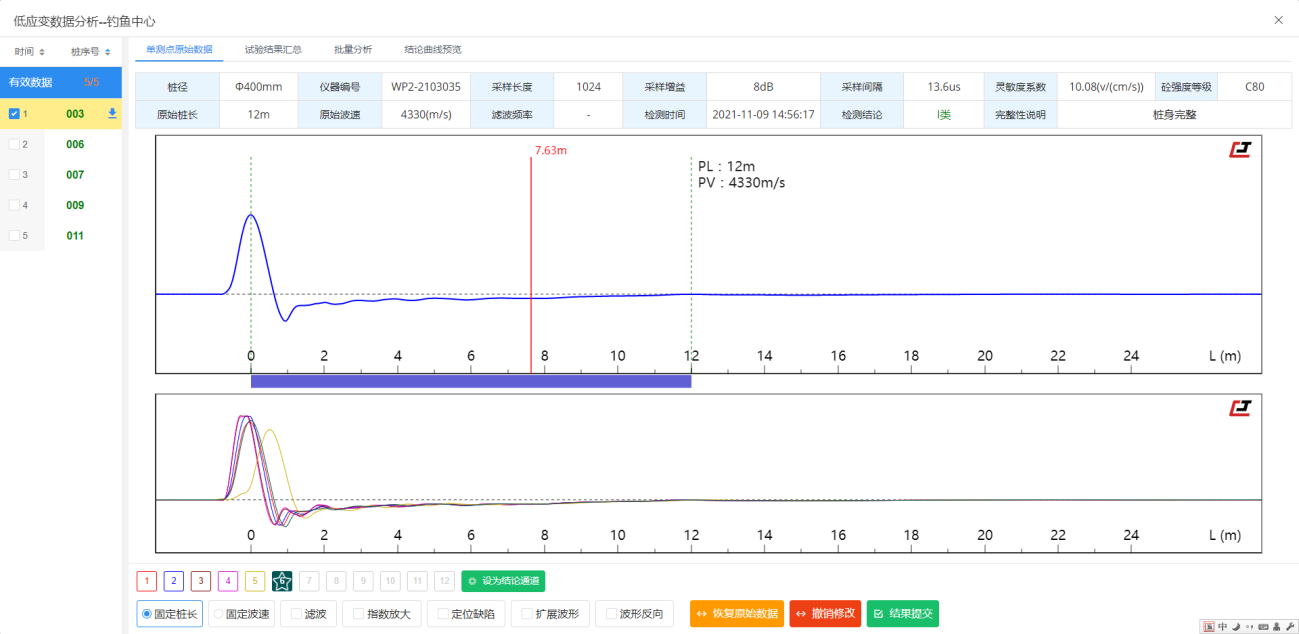Click the Ⅰ类 detection conclusion value

(x=944, y=115)
